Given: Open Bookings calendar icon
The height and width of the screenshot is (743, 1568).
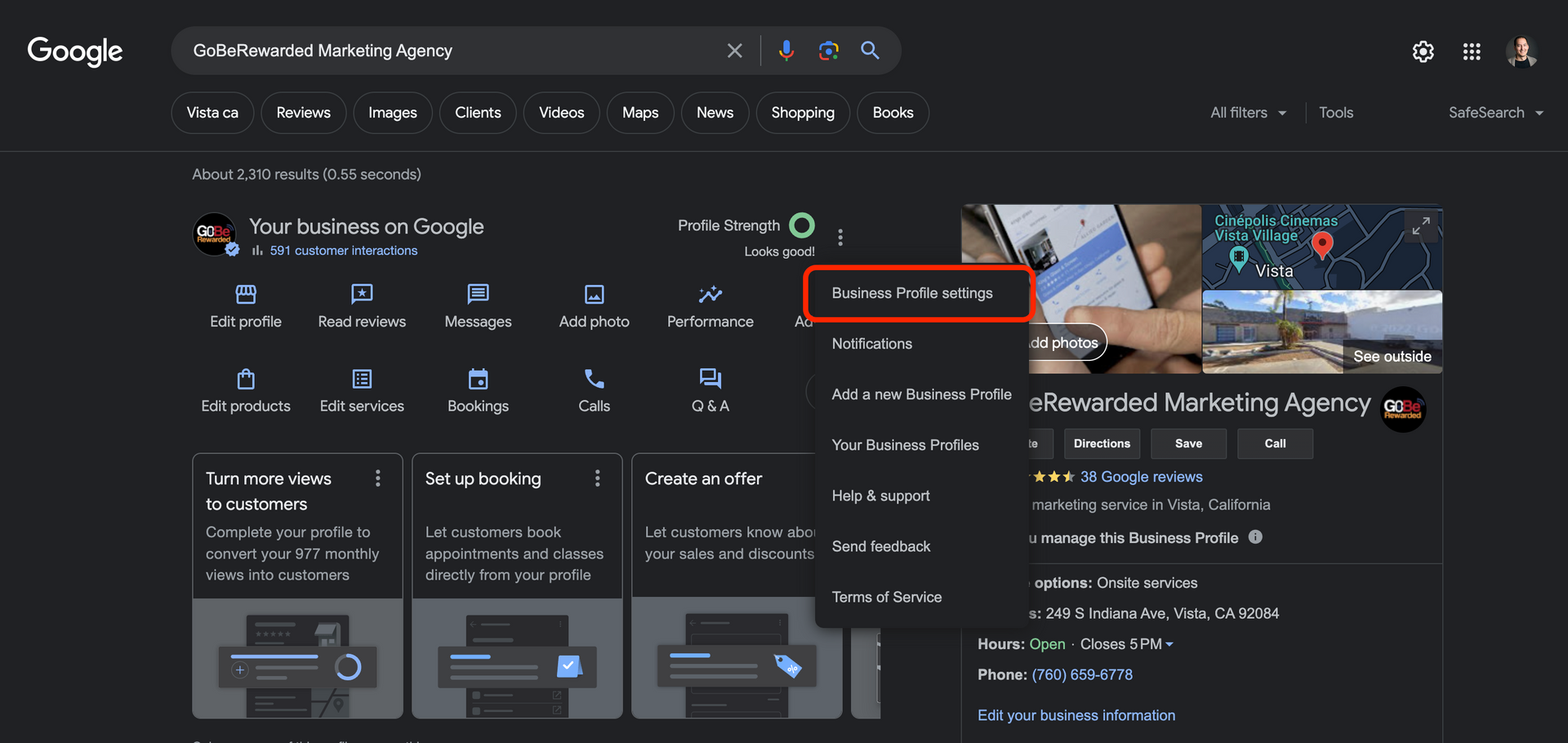Looking at the screenshot, I should (478, 379).
